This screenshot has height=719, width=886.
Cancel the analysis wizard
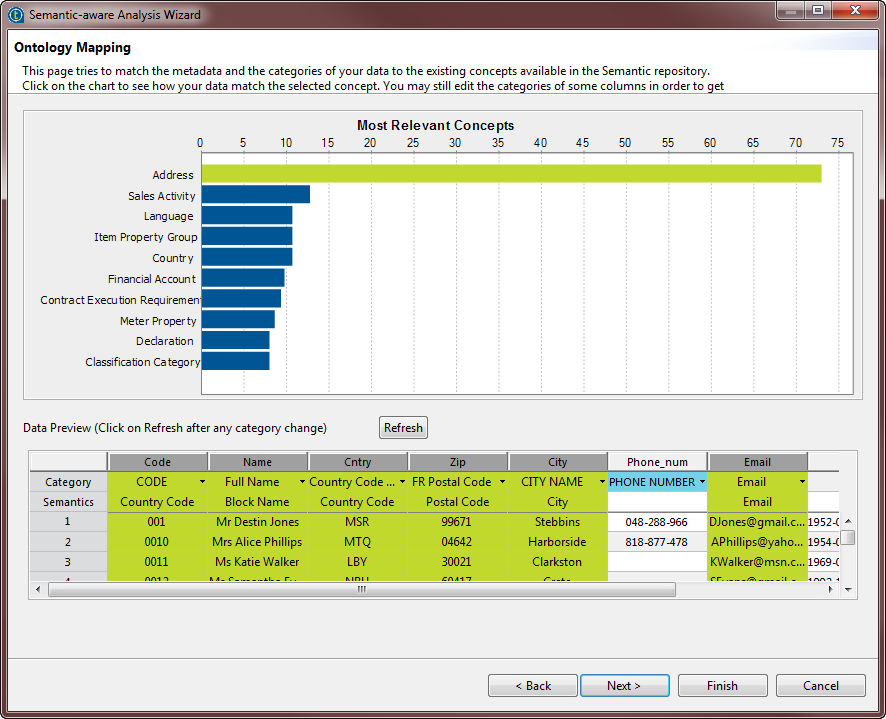[x=821, y=686]
